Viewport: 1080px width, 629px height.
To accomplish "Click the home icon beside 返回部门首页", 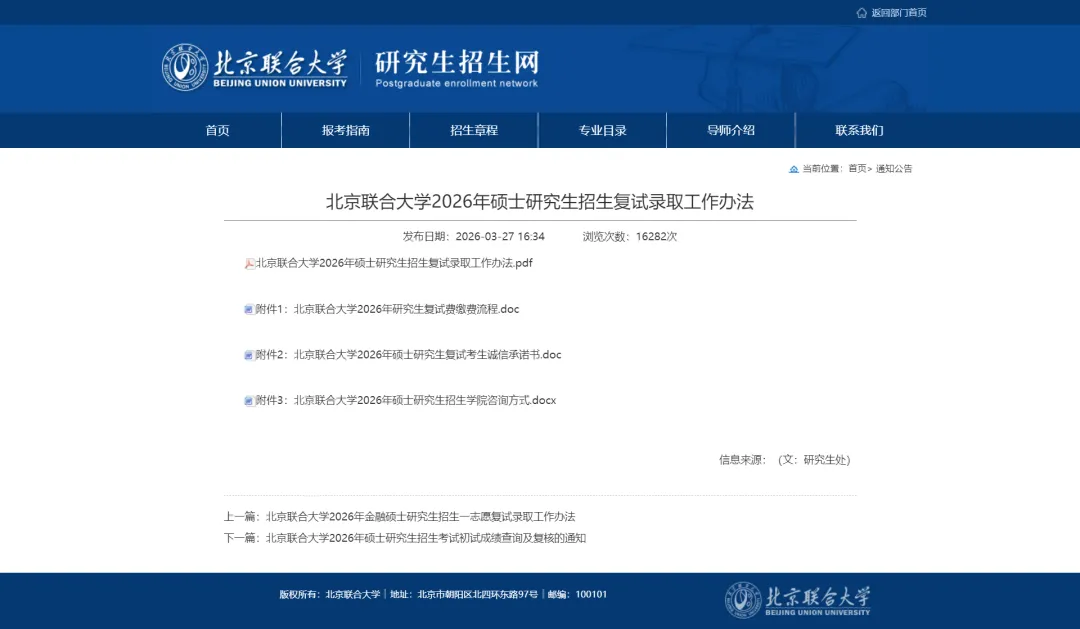I will (x=862, y=12).
